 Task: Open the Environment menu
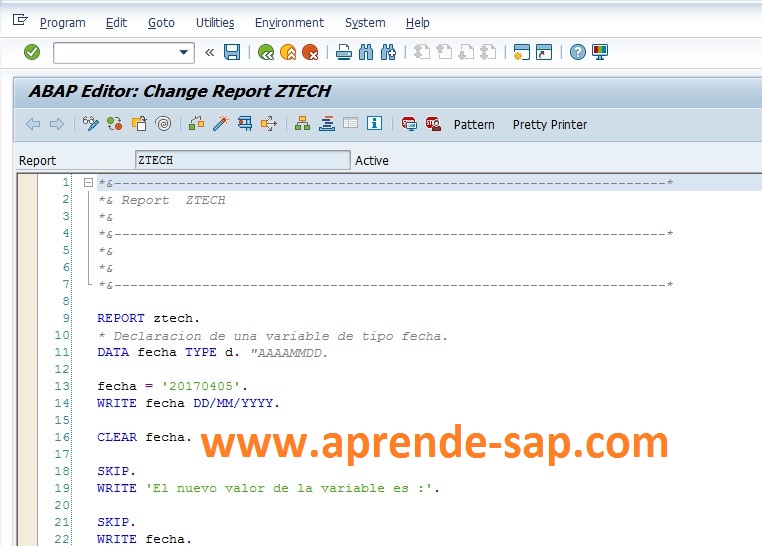pyautogui.click(x=290, y=23)
